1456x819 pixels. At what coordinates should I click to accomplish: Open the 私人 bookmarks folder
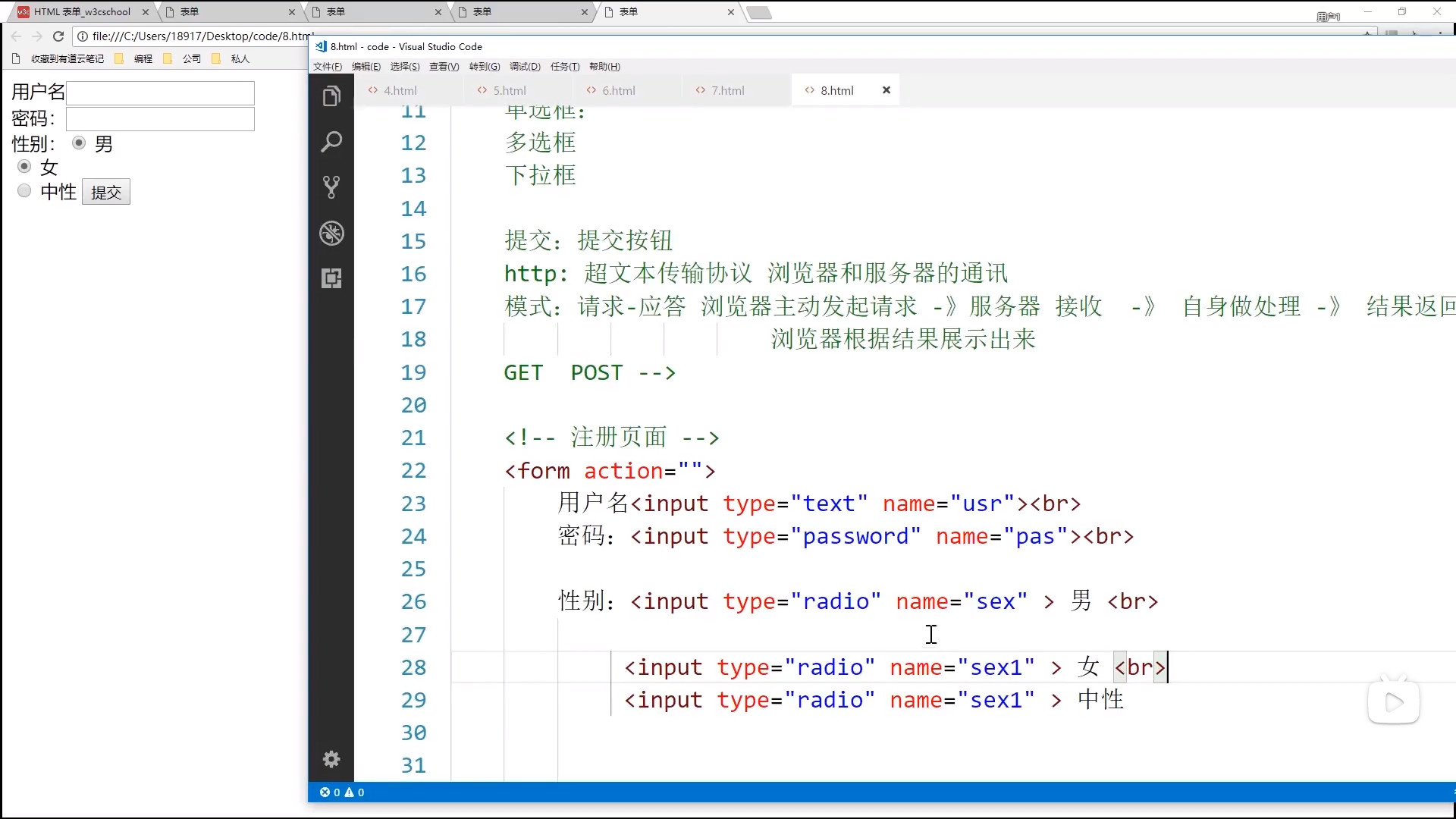(231, 58)
